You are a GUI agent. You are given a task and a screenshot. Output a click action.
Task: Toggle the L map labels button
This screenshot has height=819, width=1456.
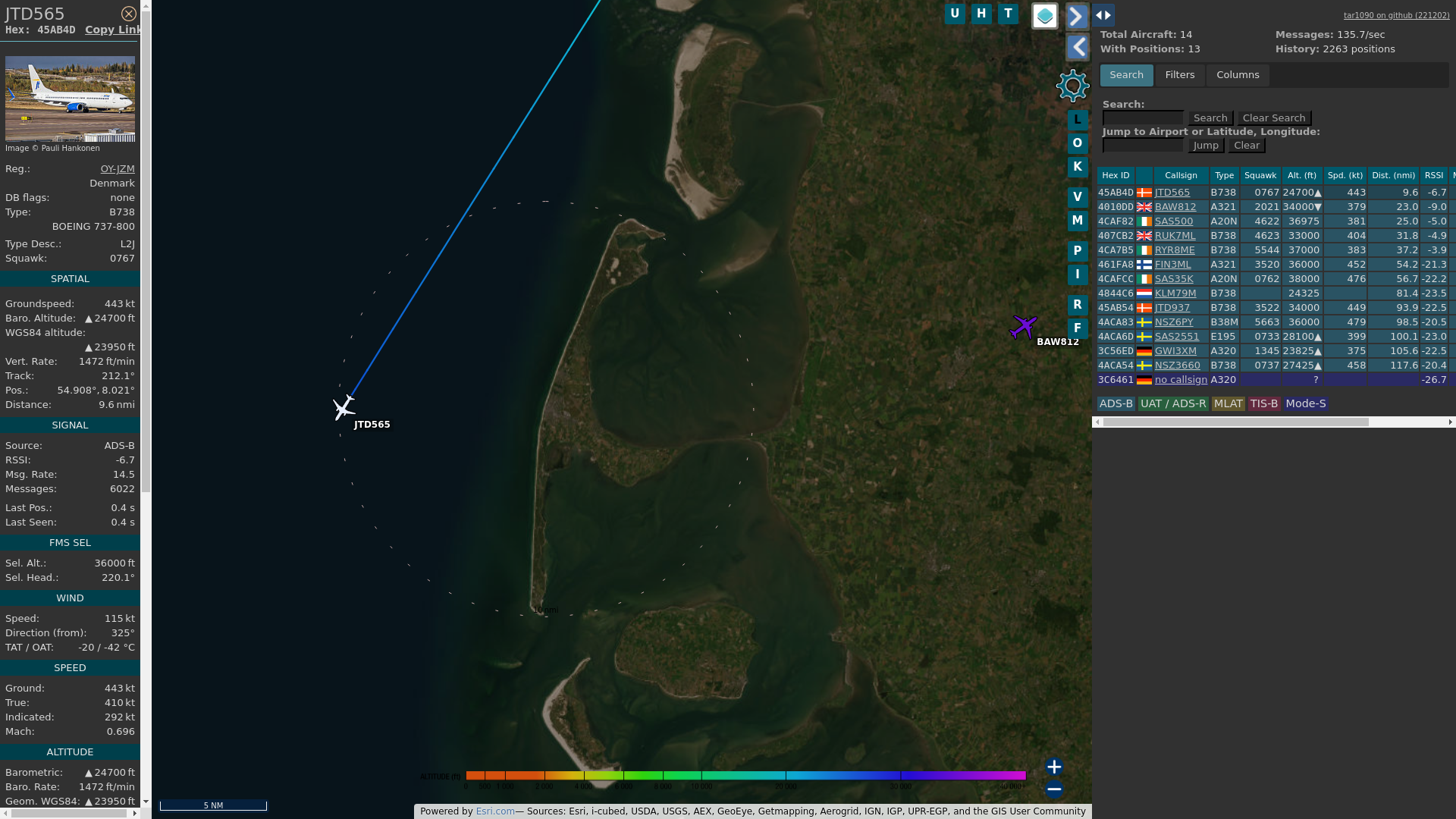(1077, 120)
